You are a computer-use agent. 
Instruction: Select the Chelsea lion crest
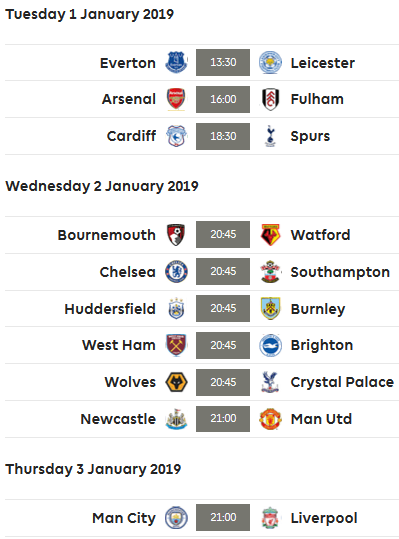[x=176, y=272]
